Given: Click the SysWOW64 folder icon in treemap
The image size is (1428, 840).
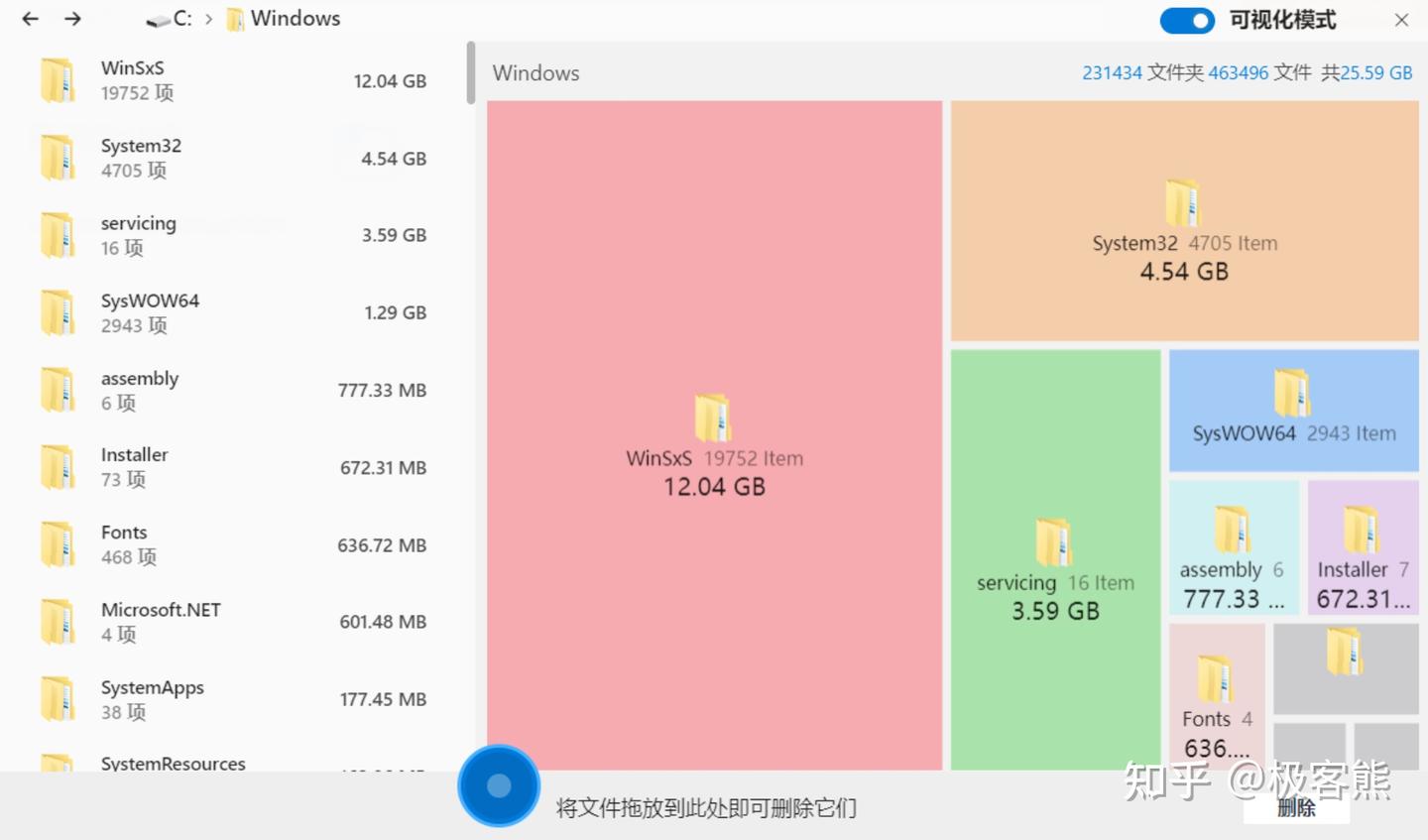Looking at the screenshot, I should click(1292, 393).
